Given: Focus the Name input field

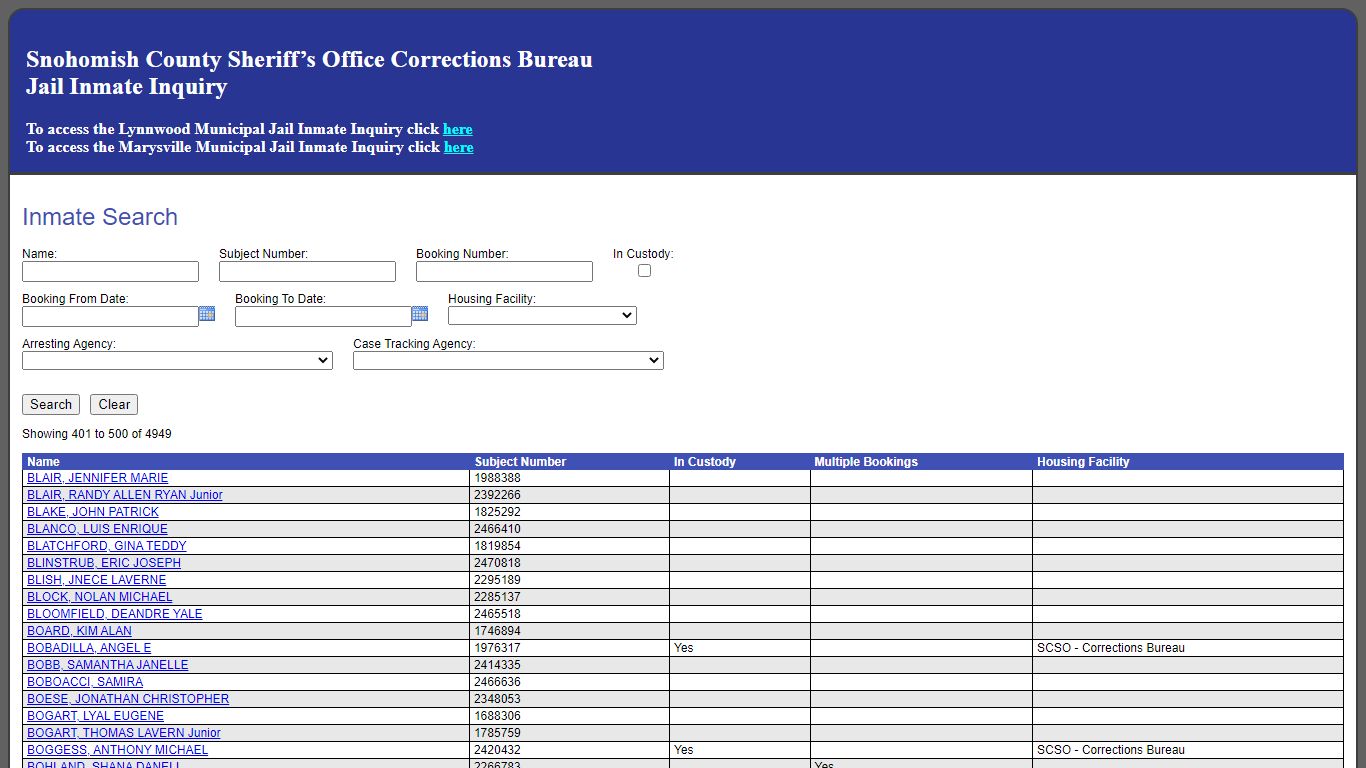Looking at the screenshot, I should pos(110,272).
